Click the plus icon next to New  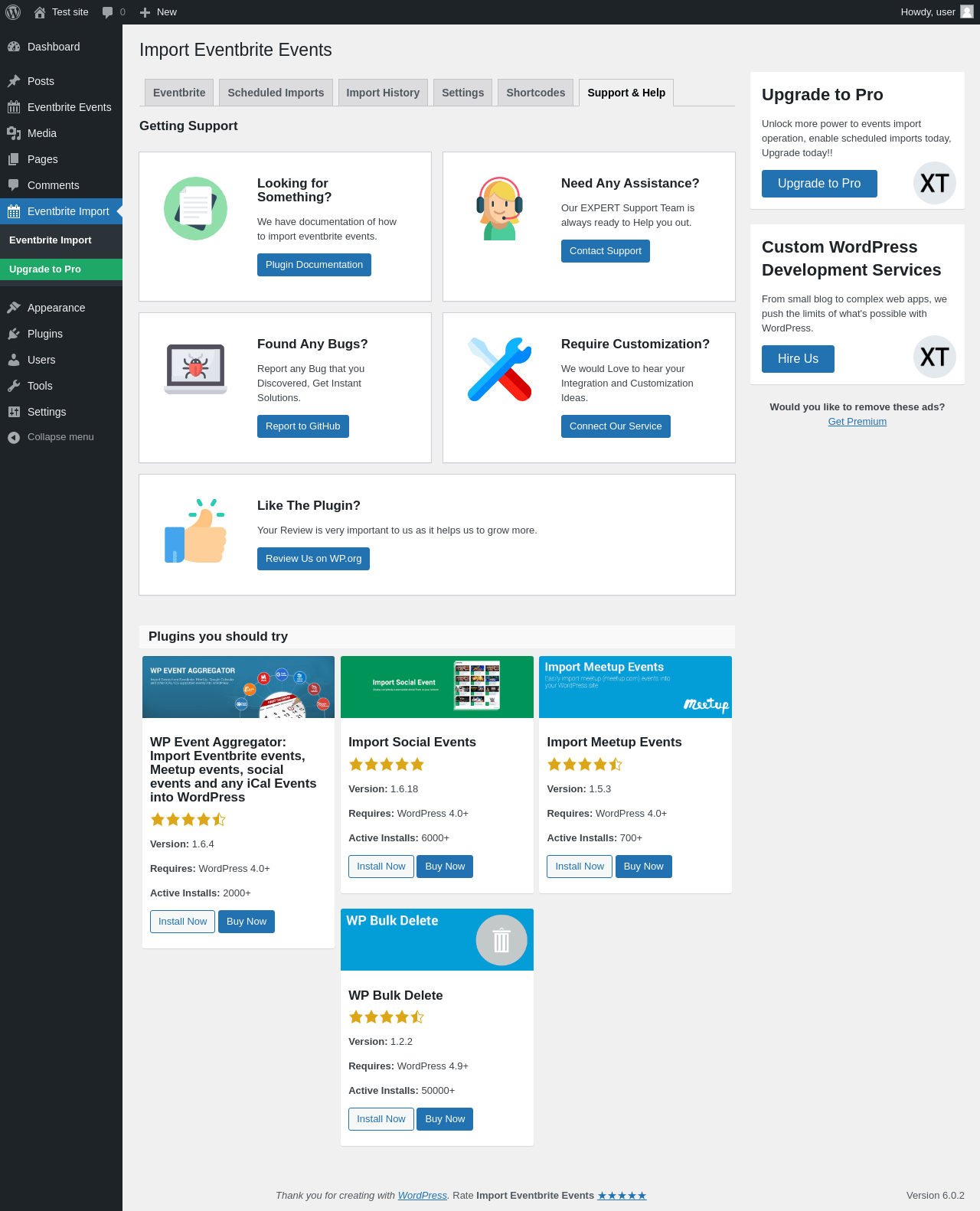145,12
